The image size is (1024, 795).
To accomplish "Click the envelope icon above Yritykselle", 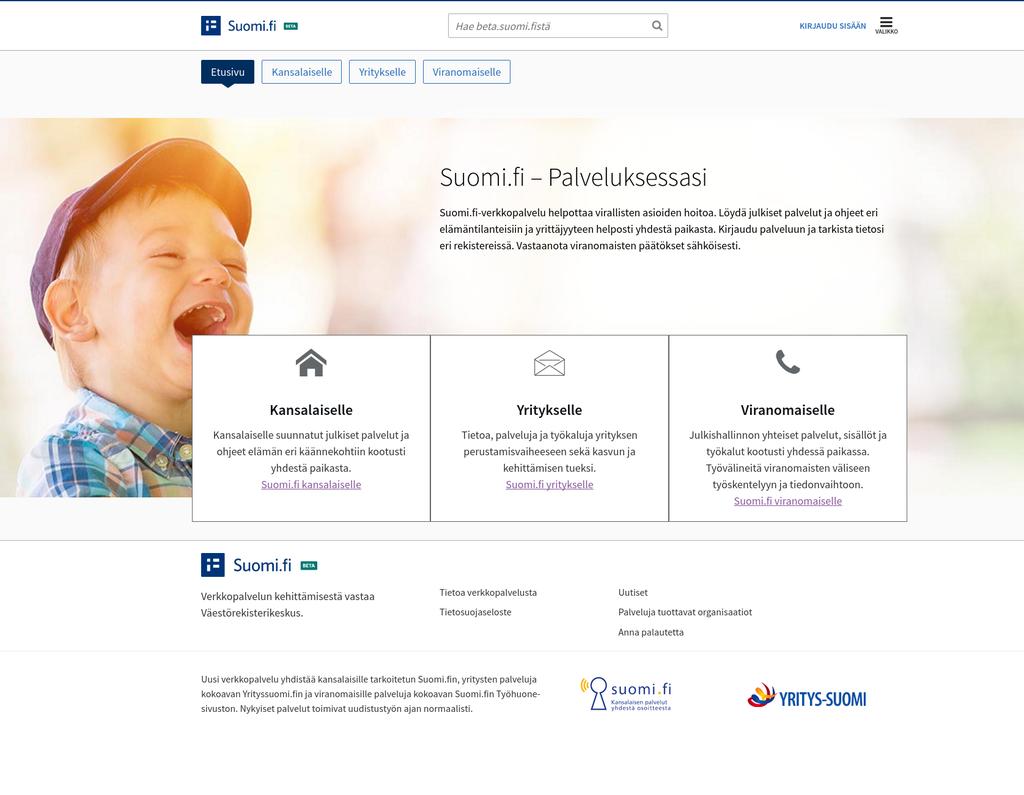I will point(549,363).
